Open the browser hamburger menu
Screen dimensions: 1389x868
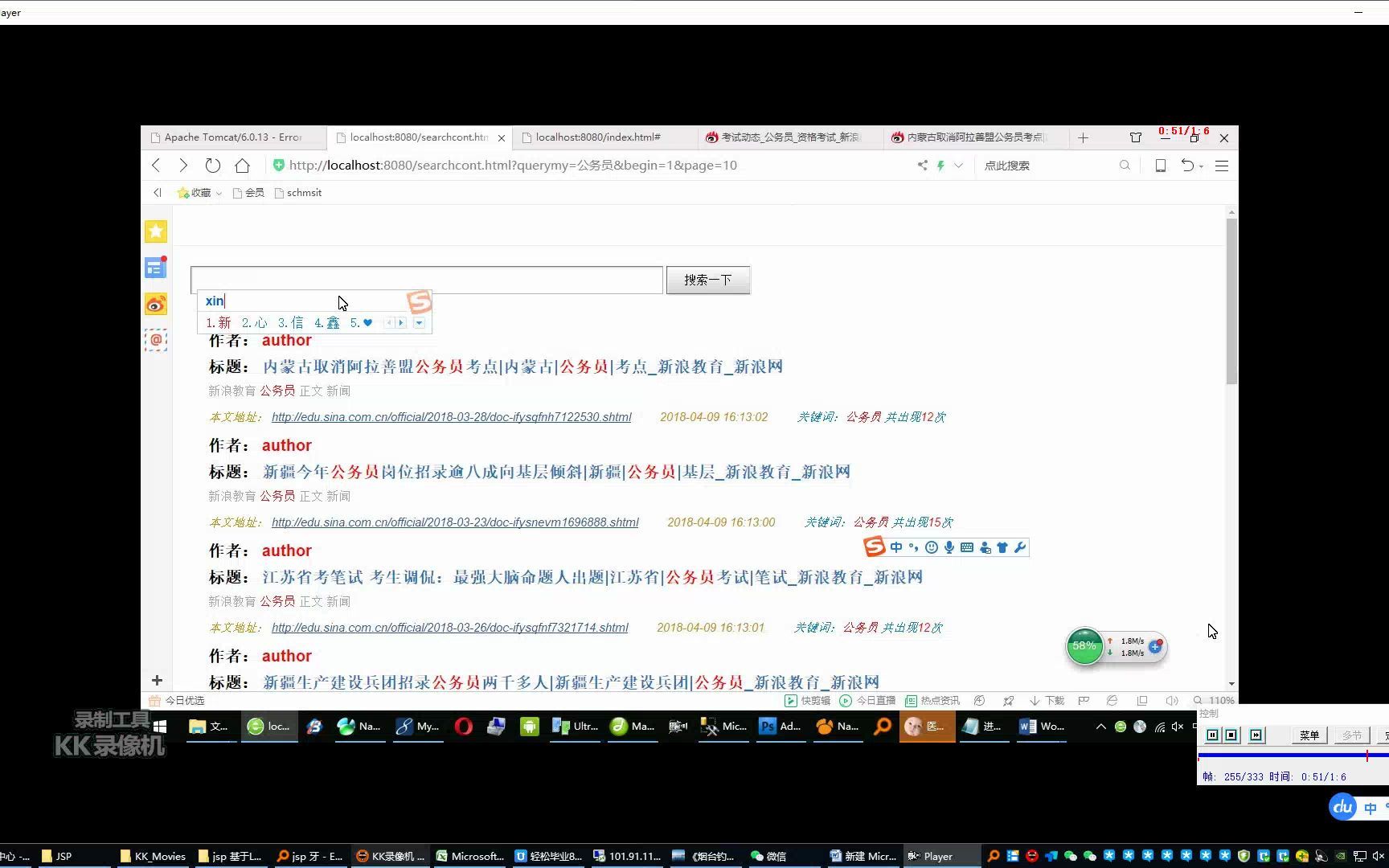click(1221, 165)
